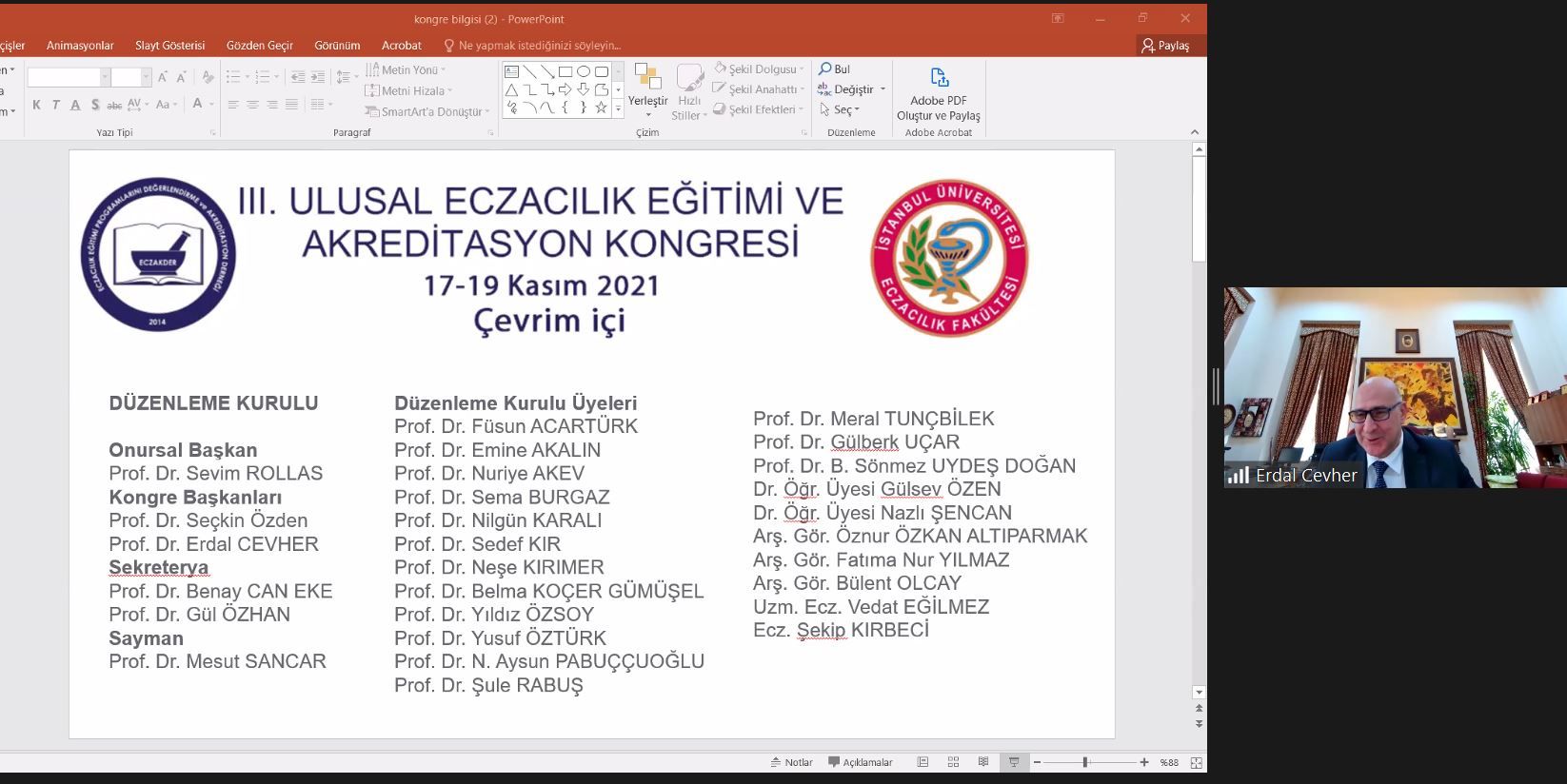Switch to the Animasyonlar tab
1567x784 pixels.
80,45
